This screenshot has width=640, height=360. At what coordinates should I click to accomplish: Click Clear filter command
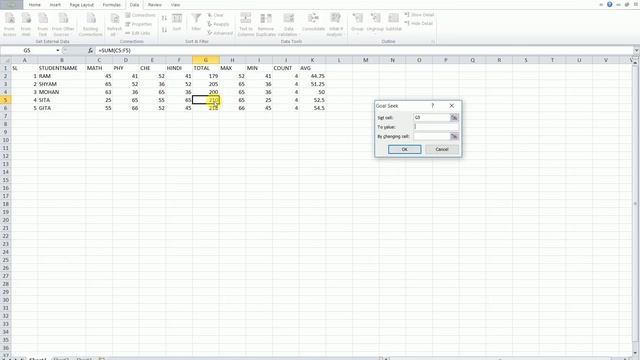[x=216, y=15]
